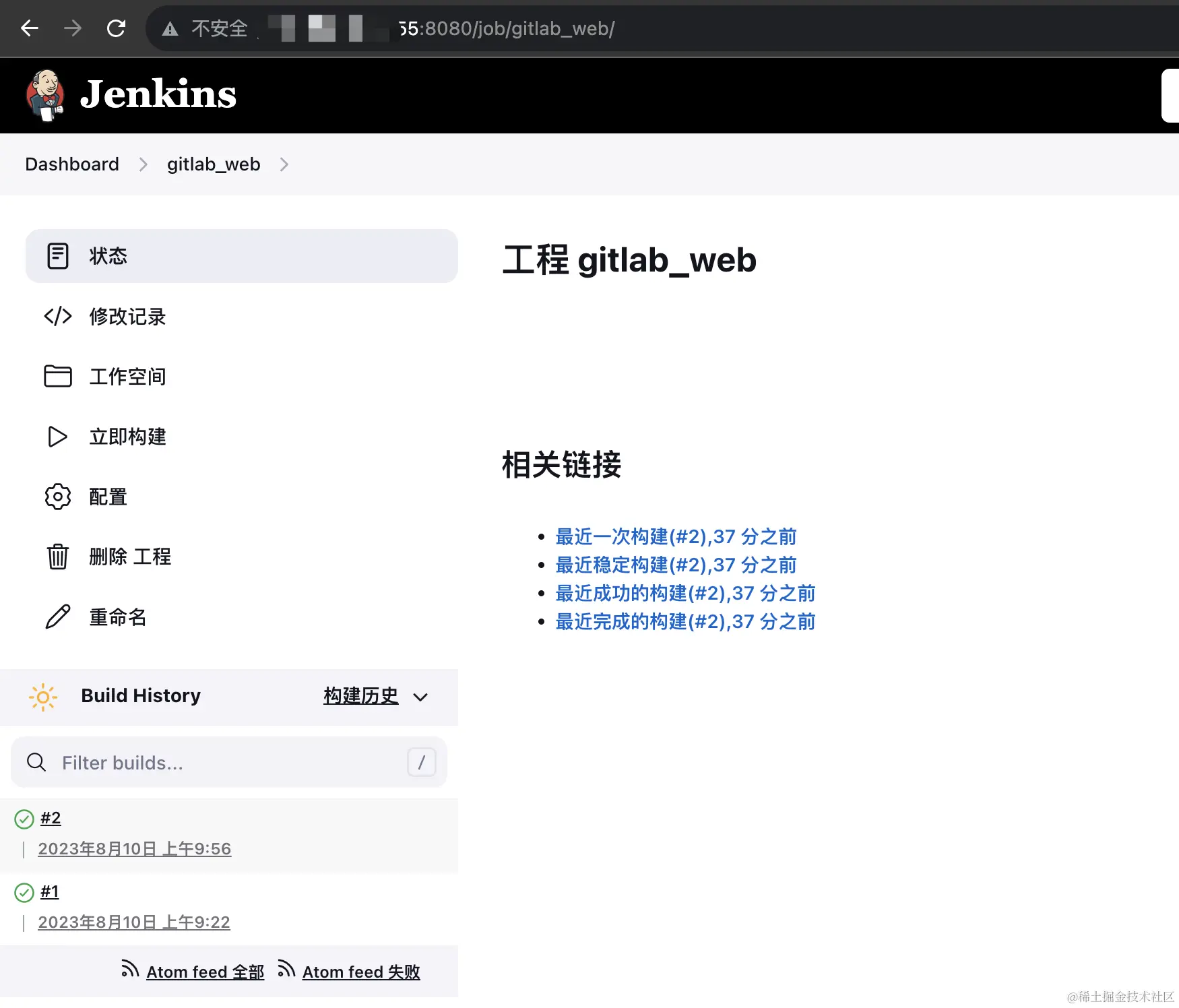Click the 删除 工程 trash can icon
Viewport: 1179px width, 1008px height.
pos(58,557)
